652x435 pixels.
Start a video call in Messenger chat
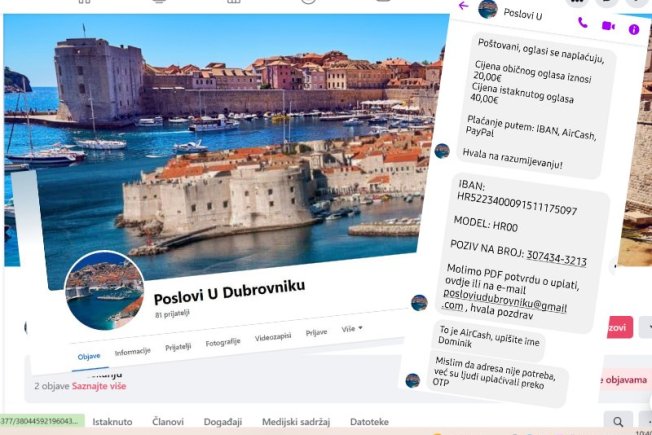coord(608,26)
